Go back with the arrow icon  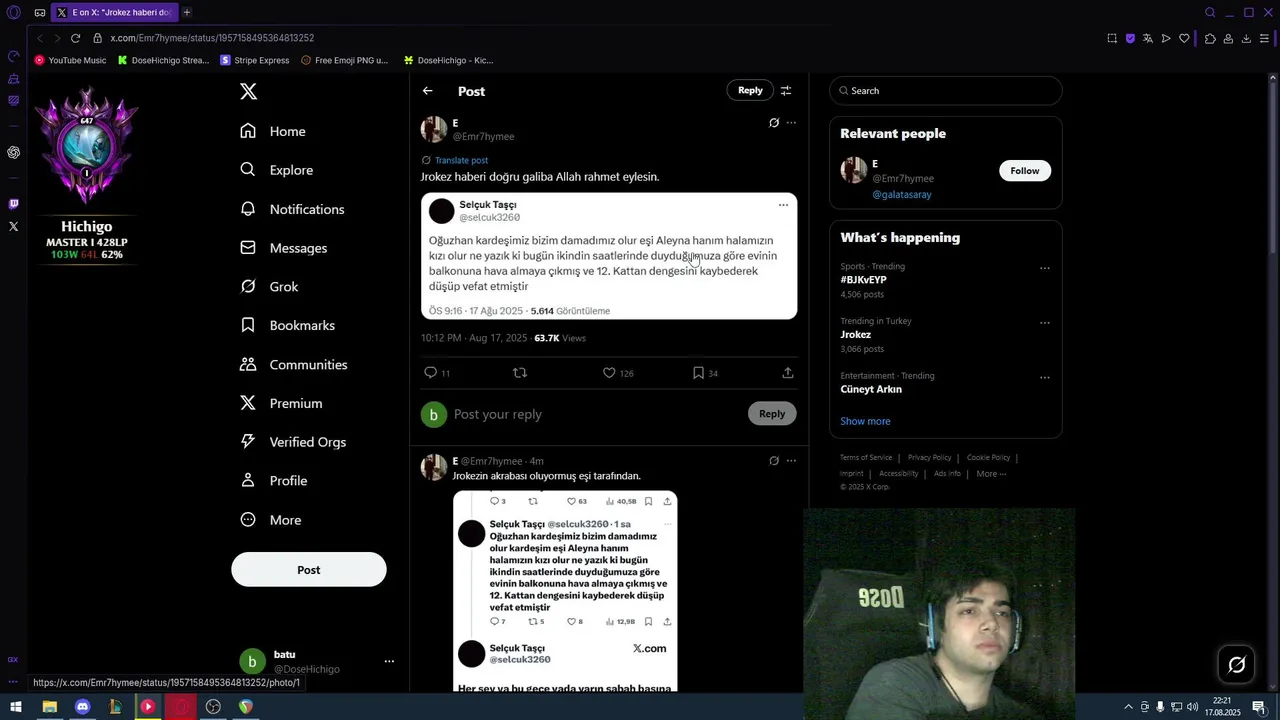coord(428,91)
